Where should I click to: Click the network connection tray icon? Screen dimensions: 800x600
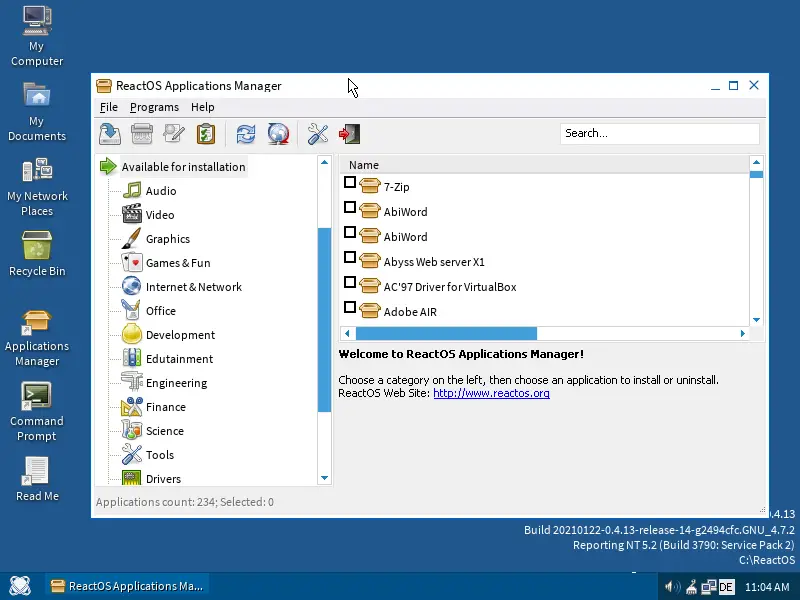(x=708, y=587)
